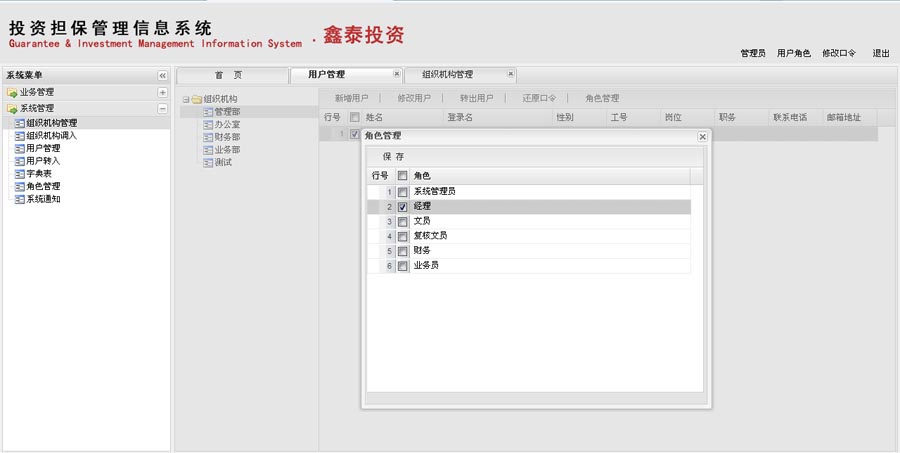Close the 用户管理 tab with its X icon
This screenshot has height=453, width=900.
pos(396,75)
